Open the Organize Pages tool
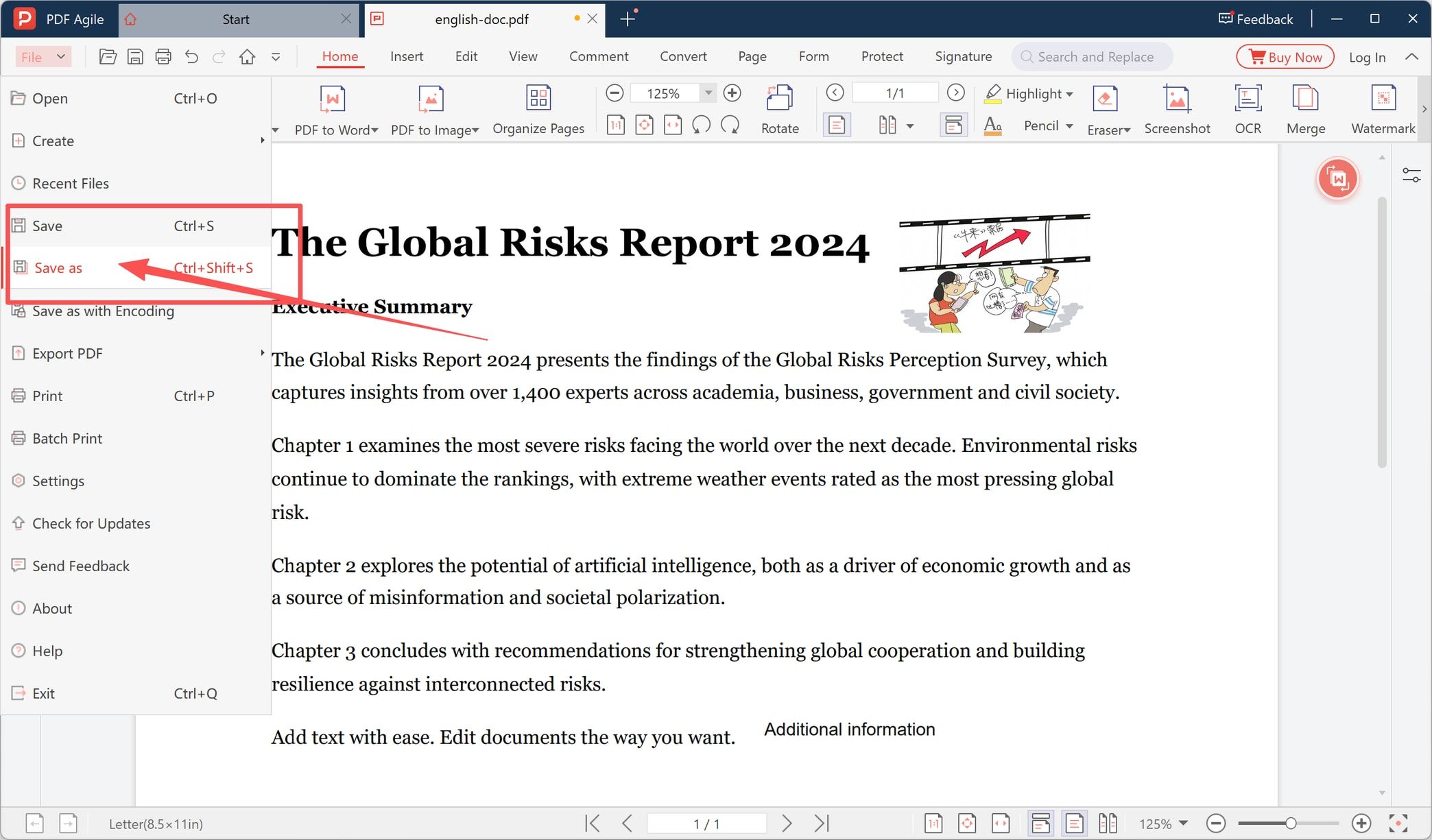 tap(538, 110)
